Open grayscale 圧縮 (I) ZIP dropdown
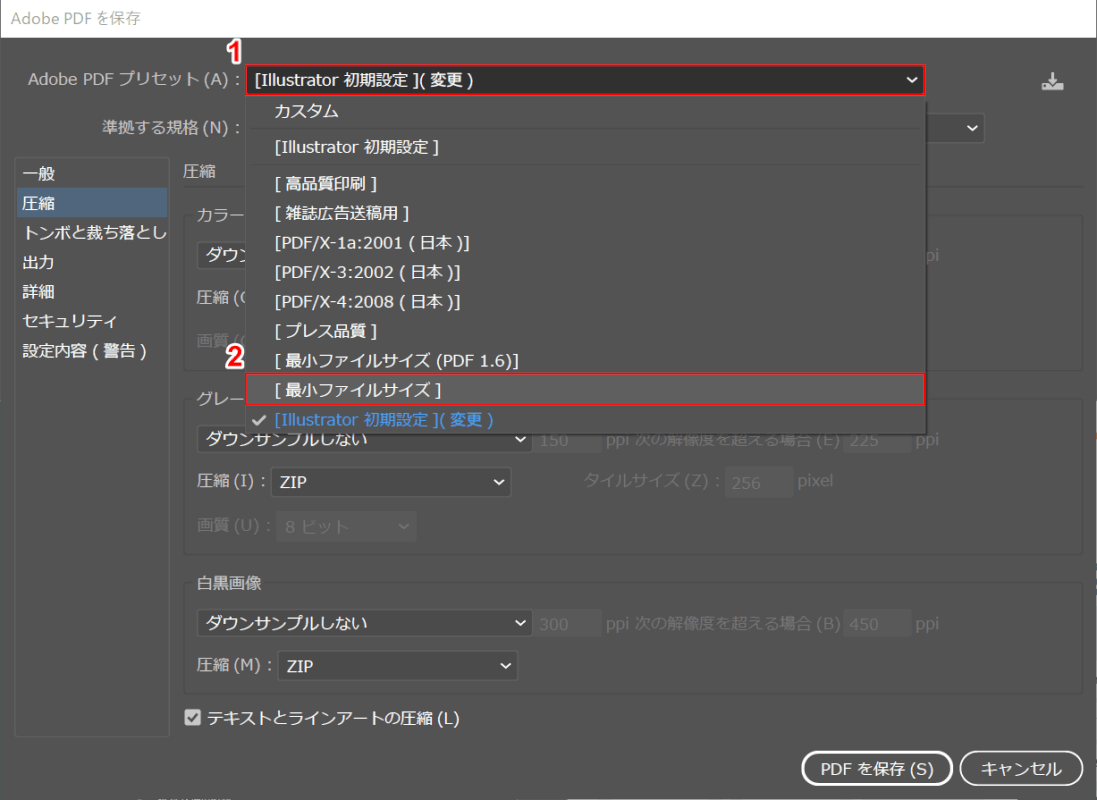 (x=391, y=482)
